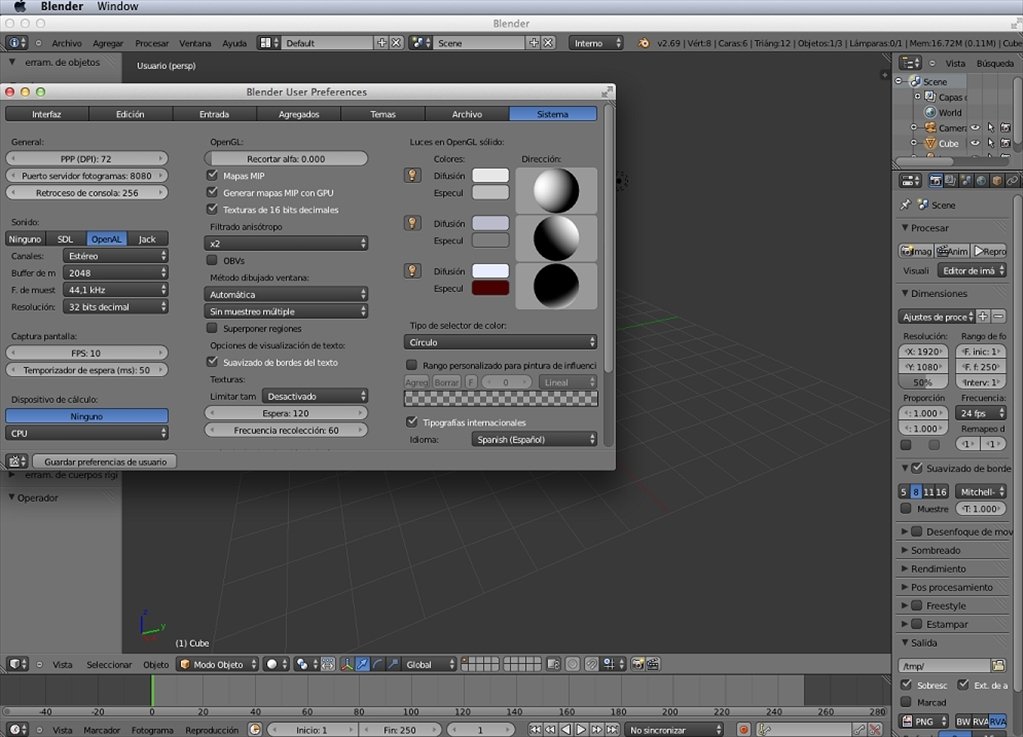Click the first OpenGL light bulb icon
This screenshot has height=737, width=1023.
click(412, 175)
